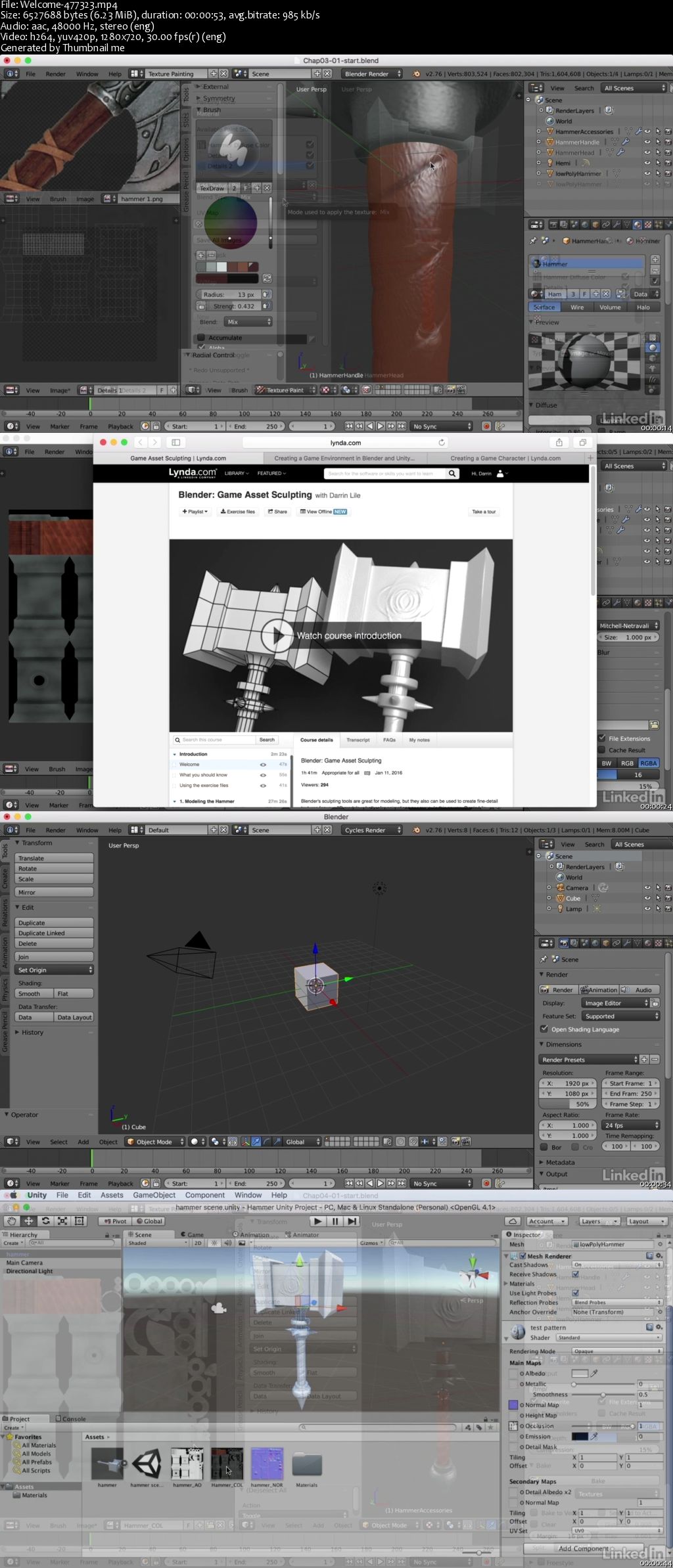Click the Translate button in the Transform panel
Viewport: 673px width, 1568px height.
[55, 859]
